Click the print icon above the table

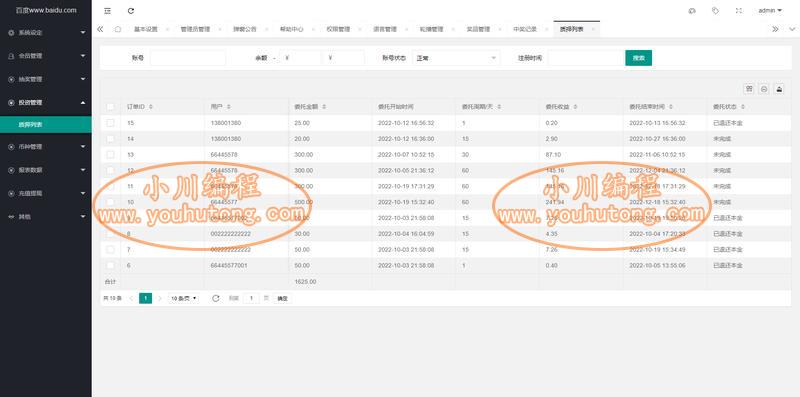(779, 89)
